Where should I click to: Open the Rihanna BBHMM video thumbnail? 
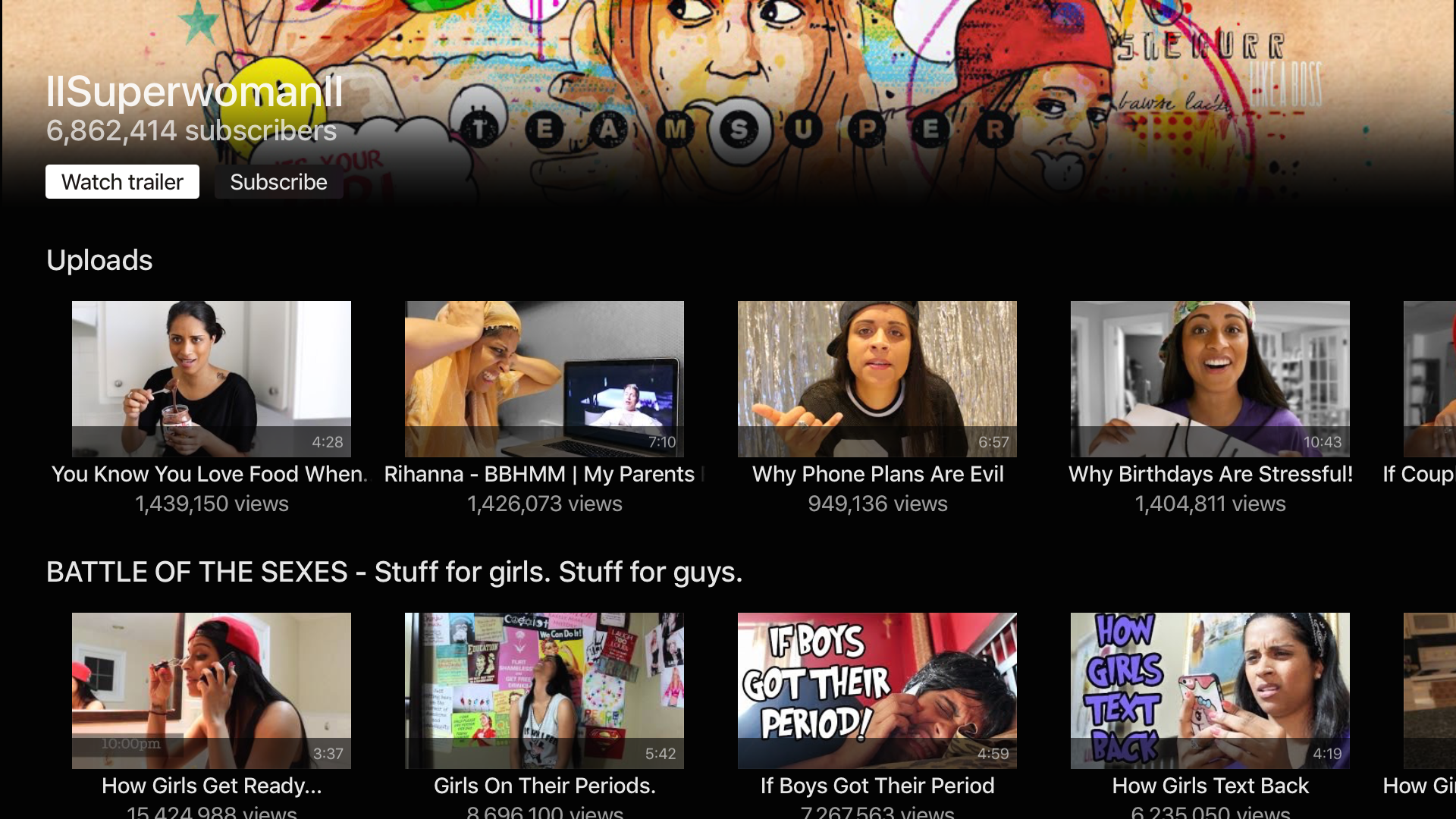click(x=544, y=378)
